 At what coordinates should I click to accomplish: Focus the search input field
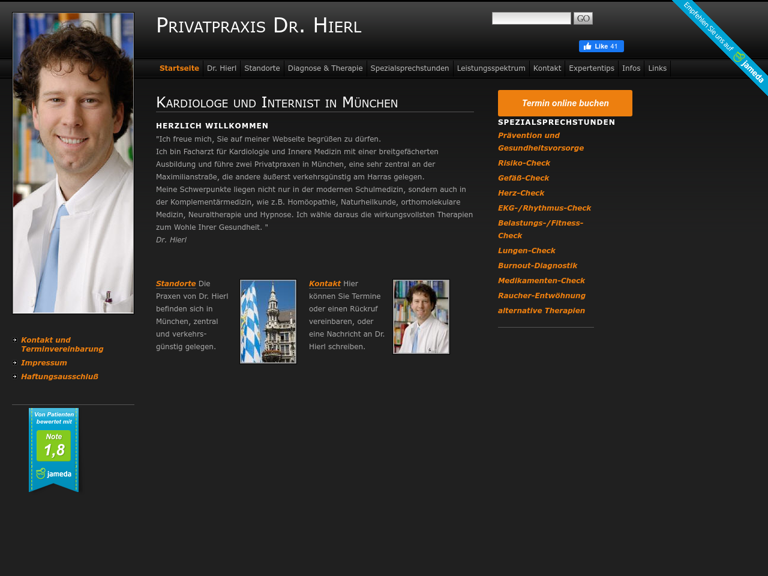(x=531, y=18)
